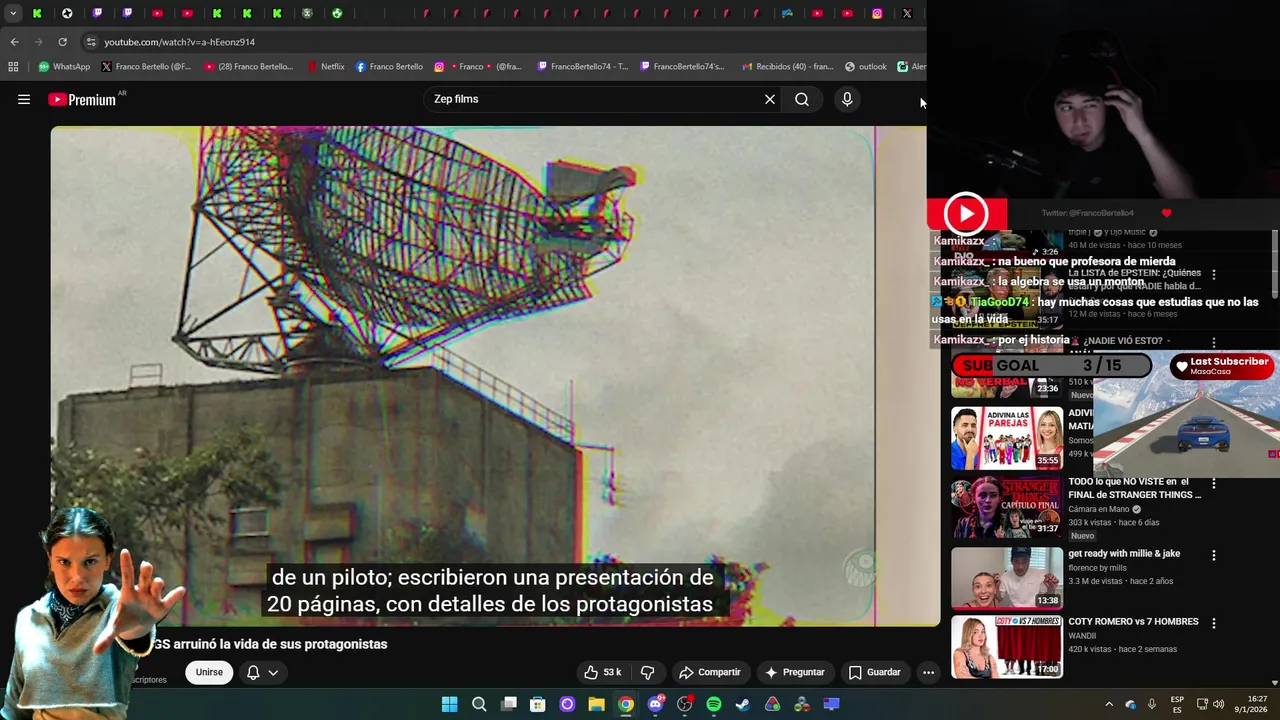Image resolution: width=1280 pixels, height=720 pixels.
Task: Open the X 'Franco Bertello (@F...' bookmark
Action: [146, 67]
